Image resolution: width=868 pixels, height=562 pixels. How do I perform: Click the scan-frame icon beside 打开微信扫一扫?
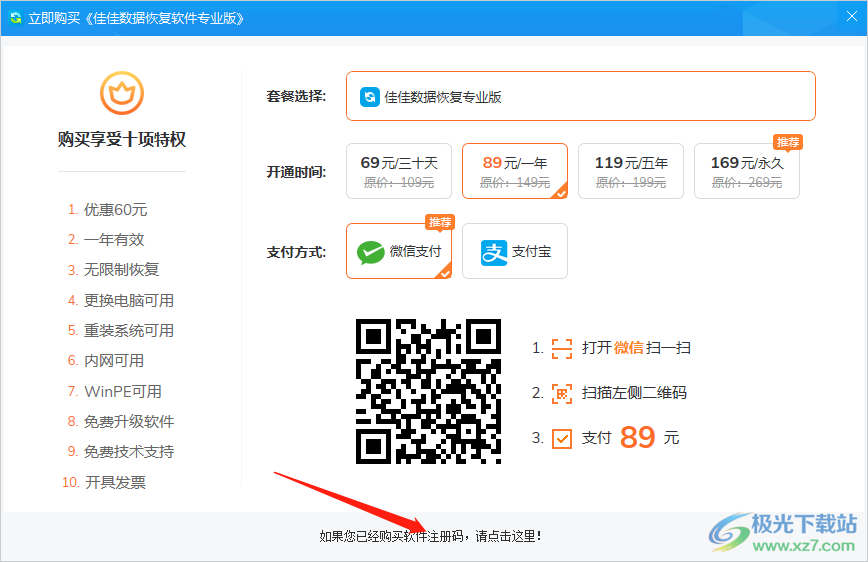point(562,349)
